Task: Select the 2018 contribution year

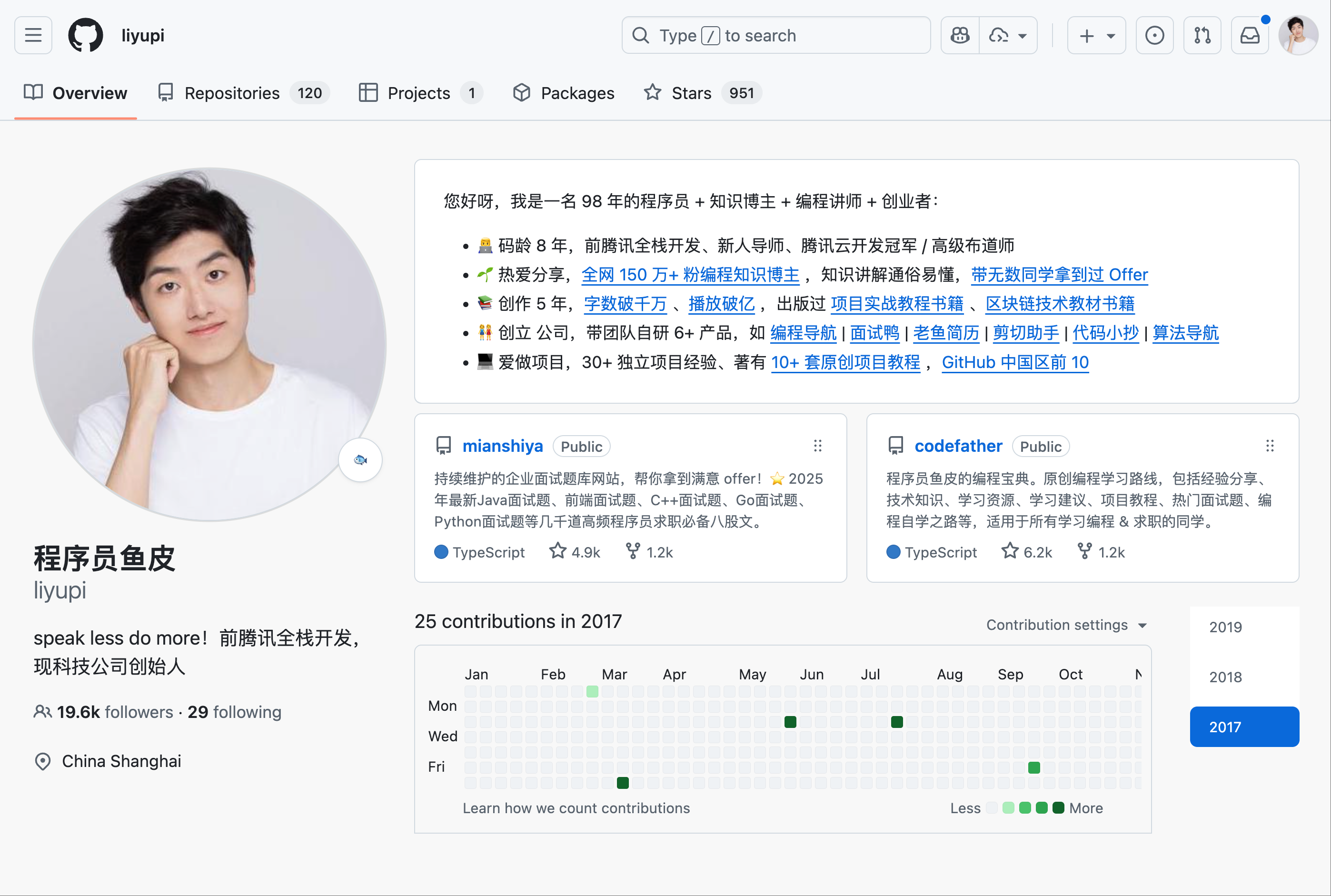Action: [x=1225, y=677]
